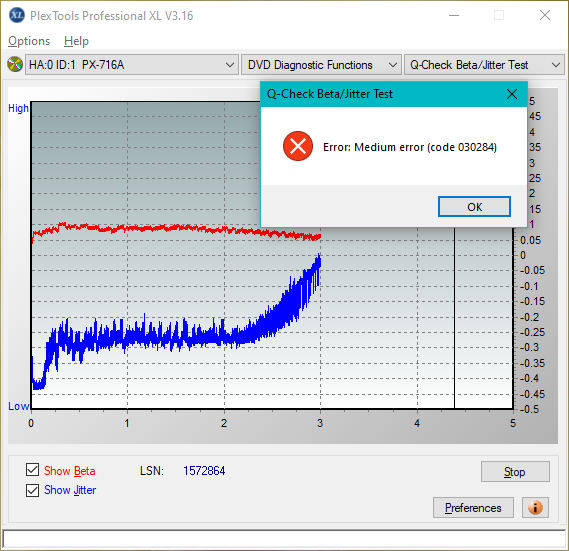Click the status bar field at bottom
Screen dimensions: 569x551
click(284, 539)
